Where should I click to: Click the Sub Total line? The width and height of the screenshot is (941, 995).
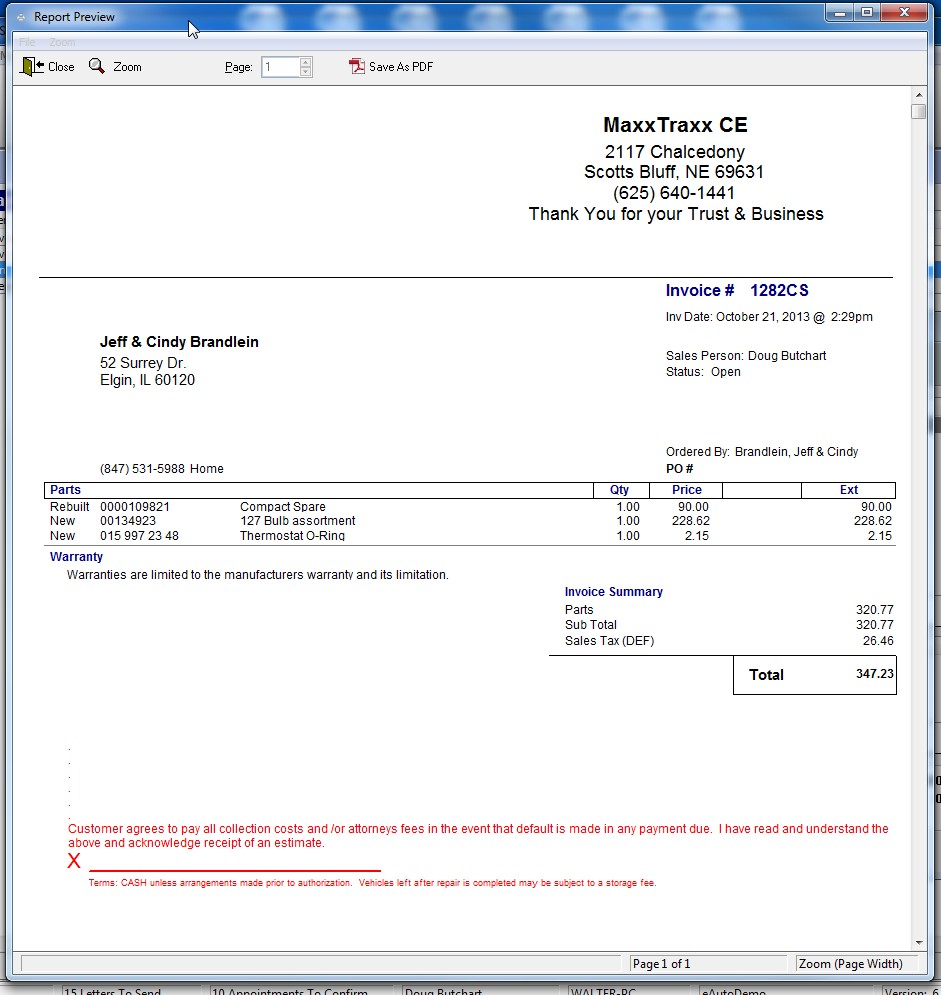click(729, 625)
